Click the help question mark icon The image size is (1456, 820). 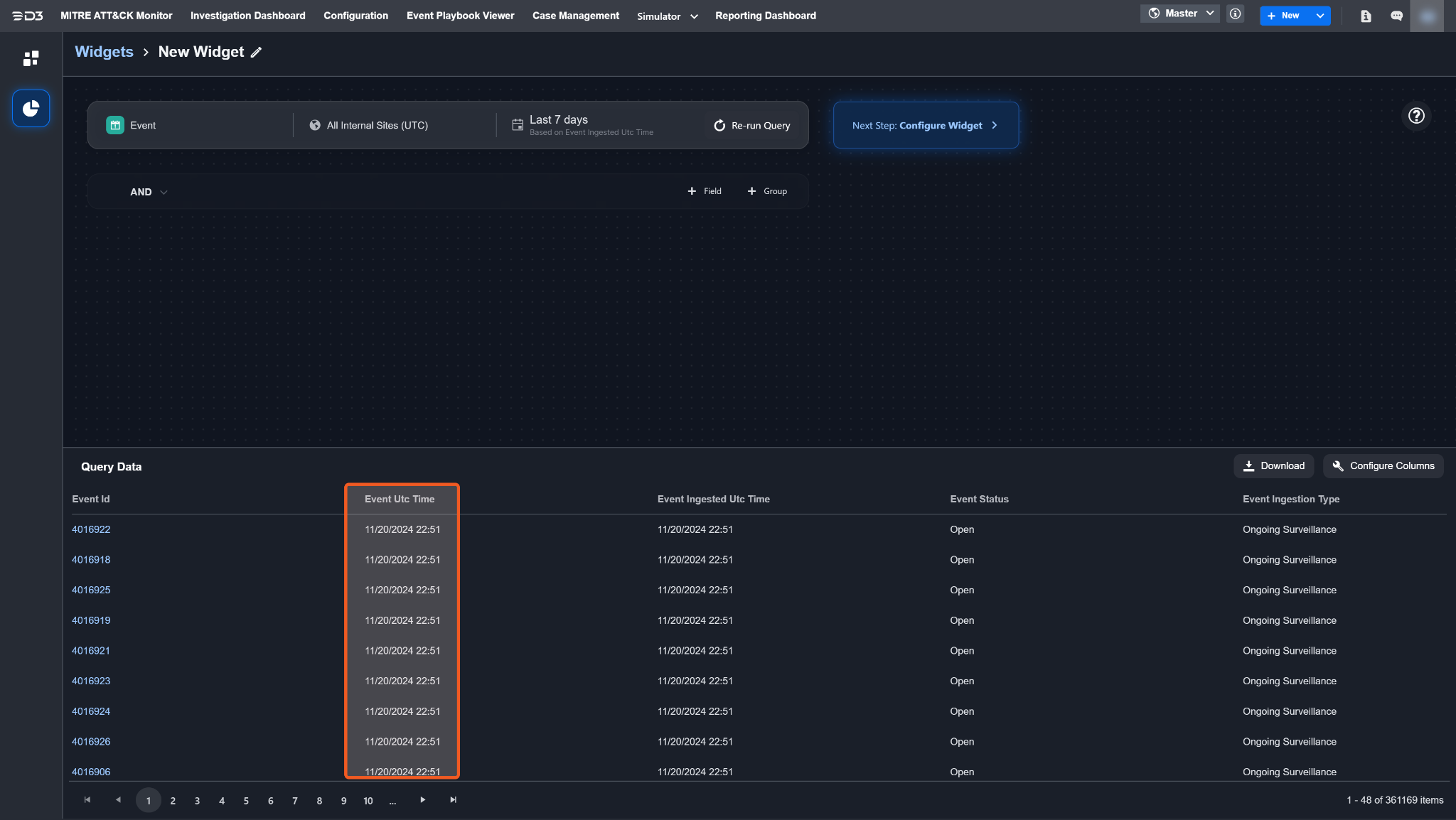pos(1416,116)
